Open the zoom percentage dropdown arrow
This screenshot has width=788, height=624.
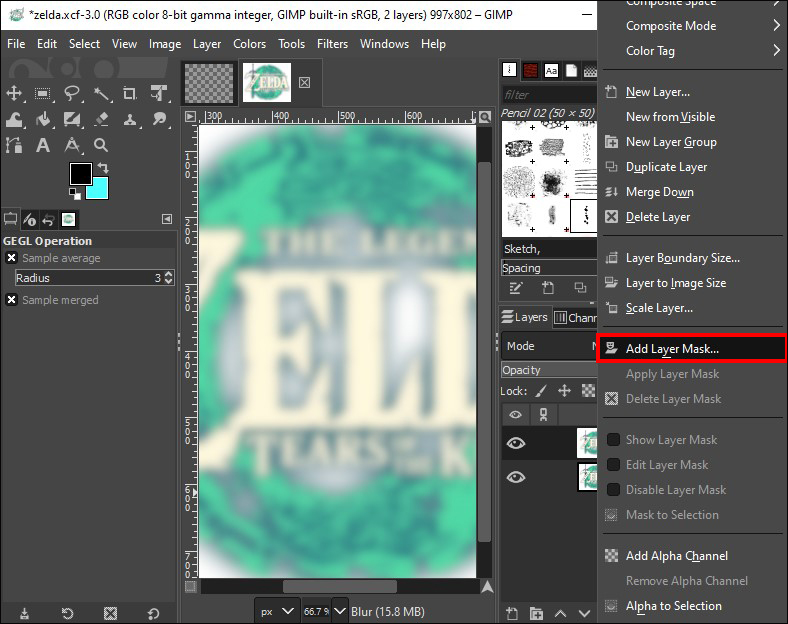pyautogui.click(x=340, y=611)
